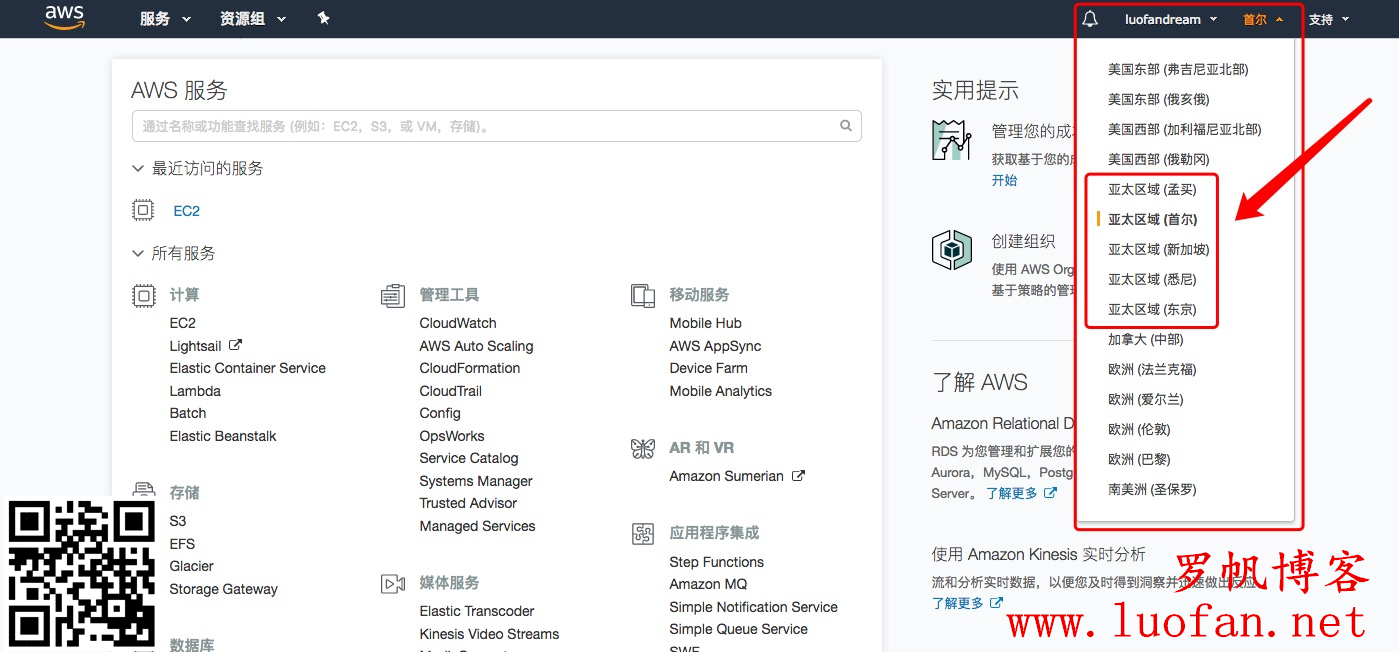Click the 计算 category icon
Image resolution: width=1399 pixels, height=652 pixels.
click(144, 295)
